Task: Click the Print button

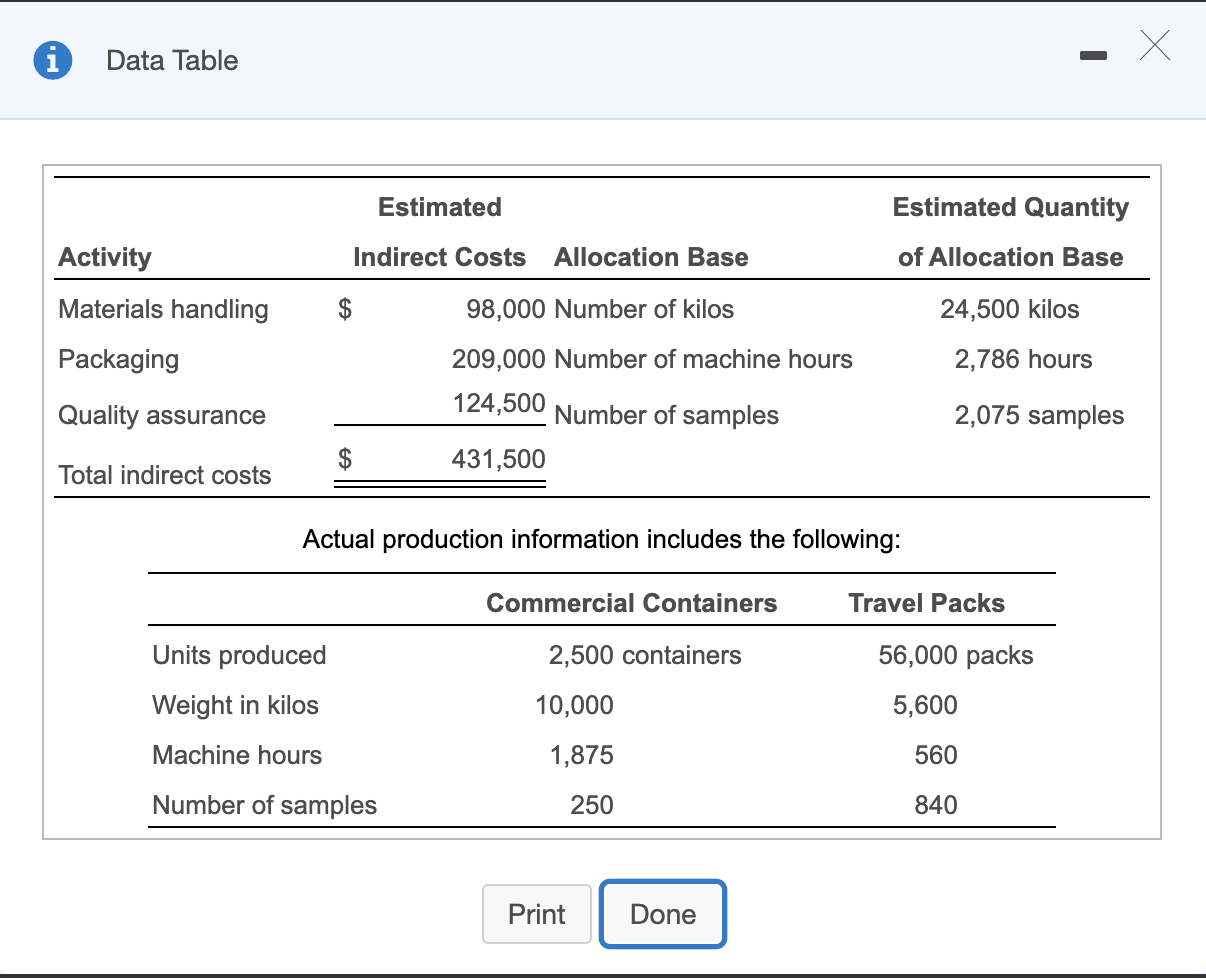Action: point(537,914)
